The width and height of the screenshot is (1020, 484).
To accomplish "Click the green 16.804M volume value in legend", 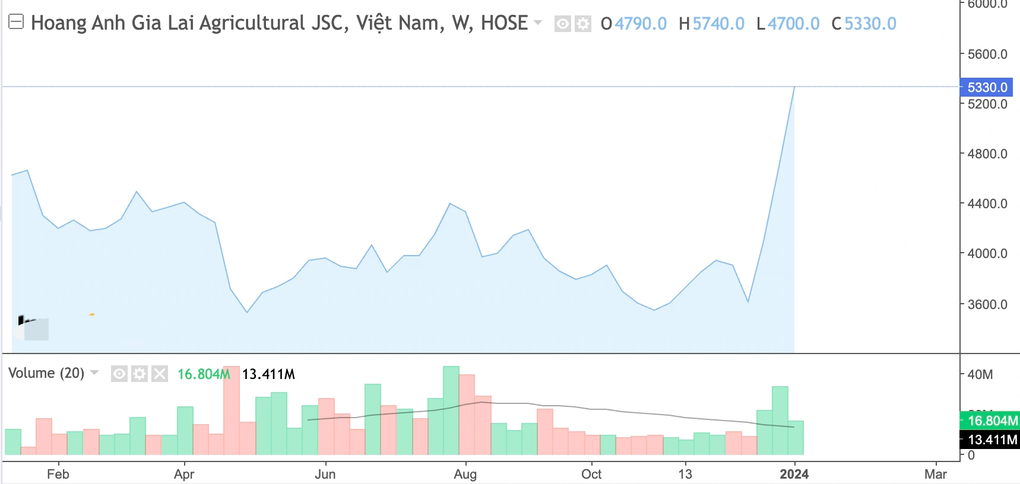I will (204, 373).
